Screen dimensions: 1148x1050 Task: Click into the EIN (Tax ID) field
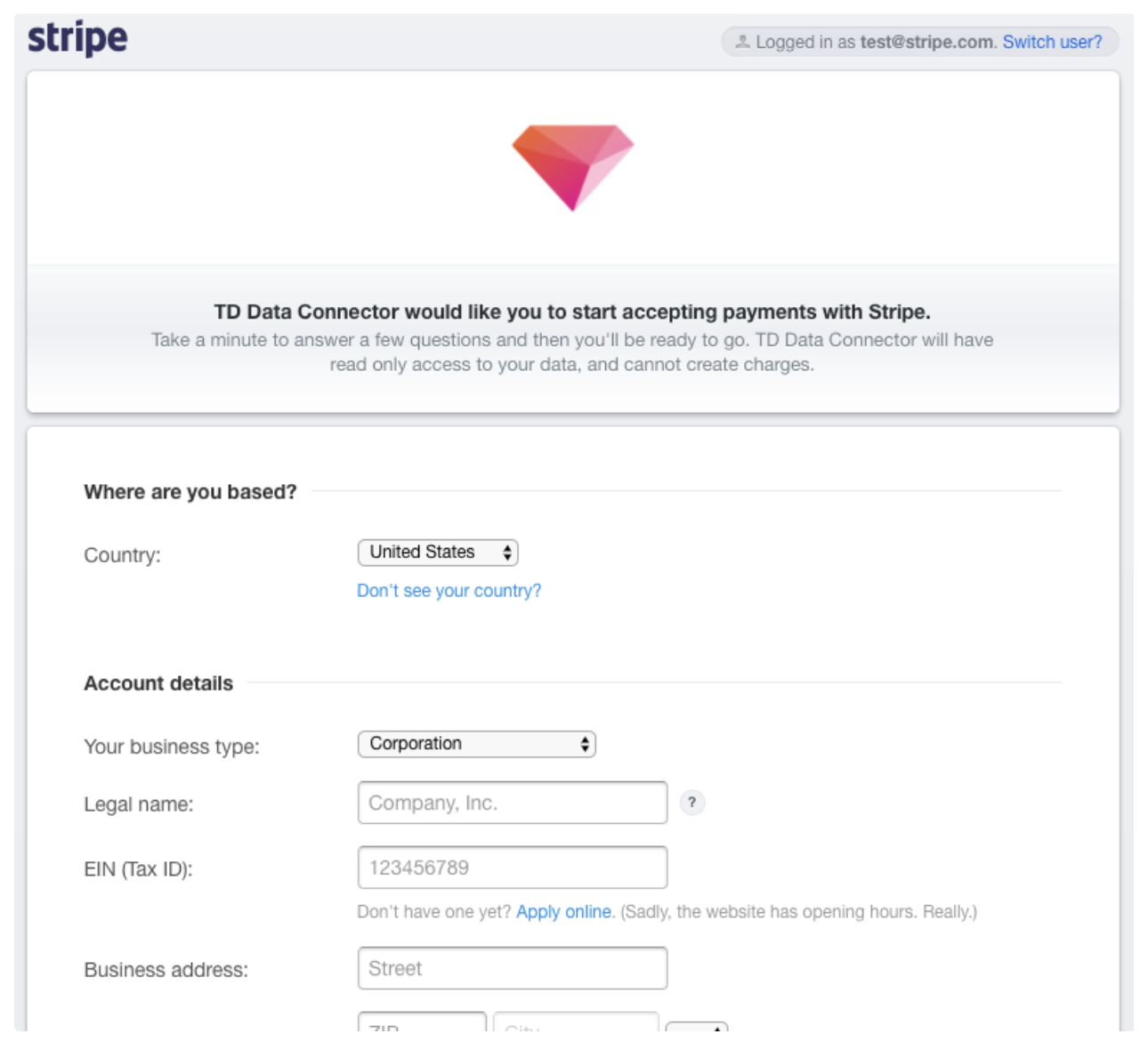512,868
